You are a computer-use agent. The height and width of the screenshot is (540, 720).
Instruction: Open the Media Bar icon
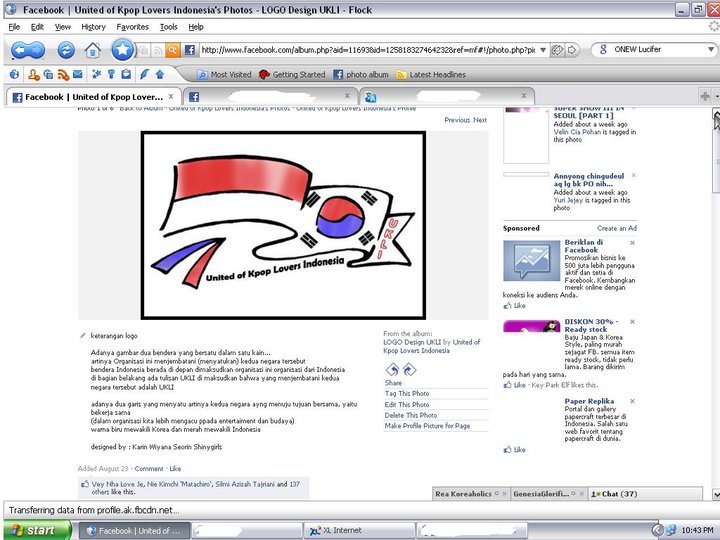[x=48, y=74]
